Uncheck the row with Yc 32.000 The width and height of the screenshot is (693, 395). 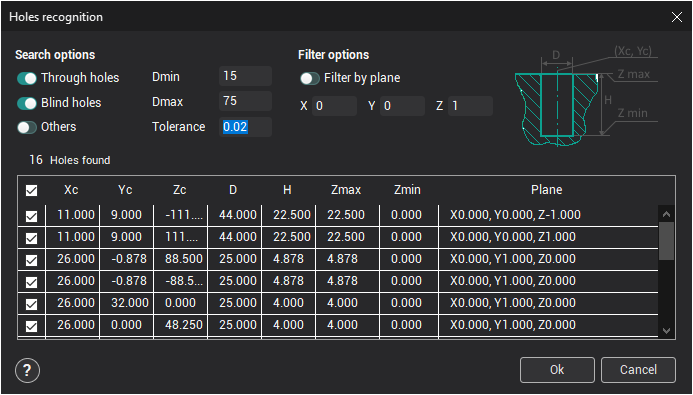[x=31, y=304]
